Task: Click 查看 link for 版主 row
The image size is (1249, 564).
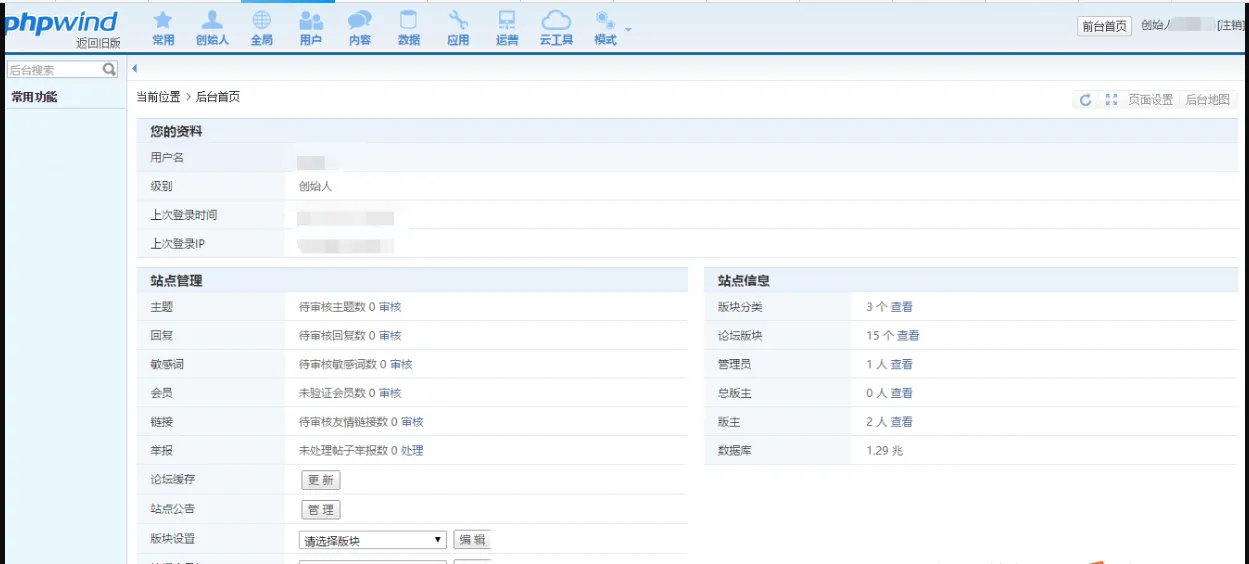Action: tap(901, 422)
